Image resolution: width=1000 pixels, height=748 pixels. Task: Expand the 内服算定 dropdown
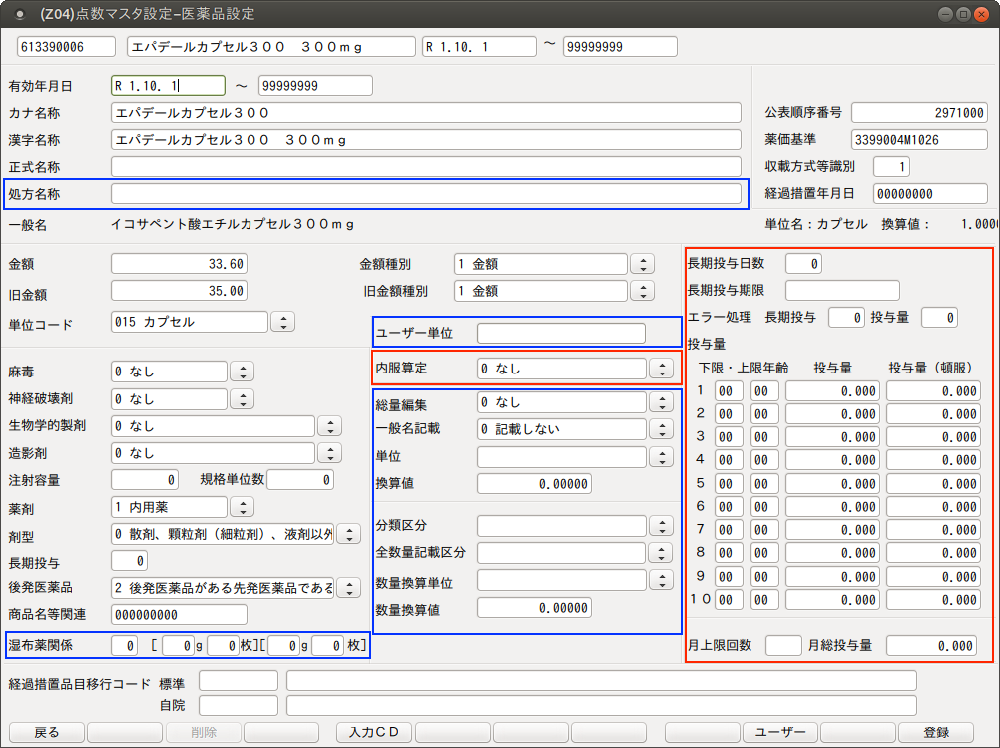coord(661,368)
